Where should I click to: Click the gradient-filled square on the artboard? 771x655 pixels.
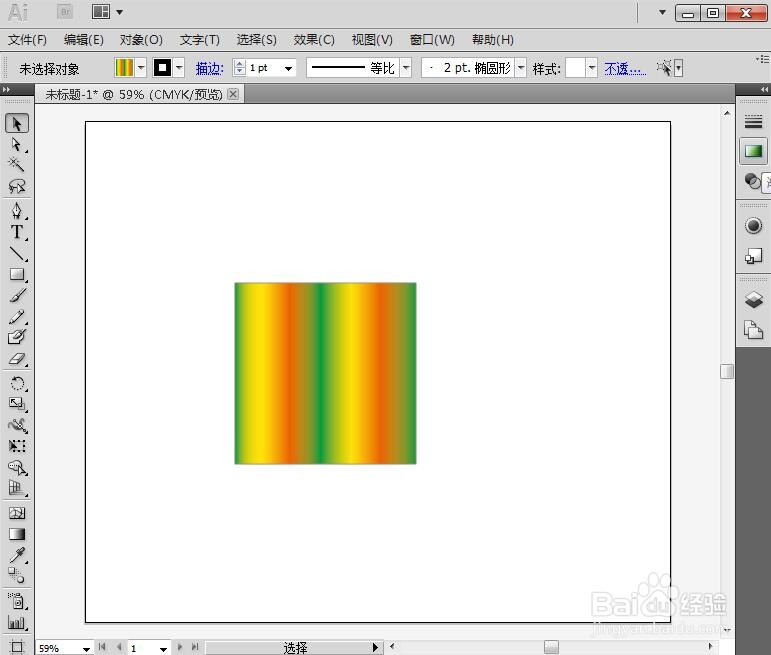[x=326, y=373]
